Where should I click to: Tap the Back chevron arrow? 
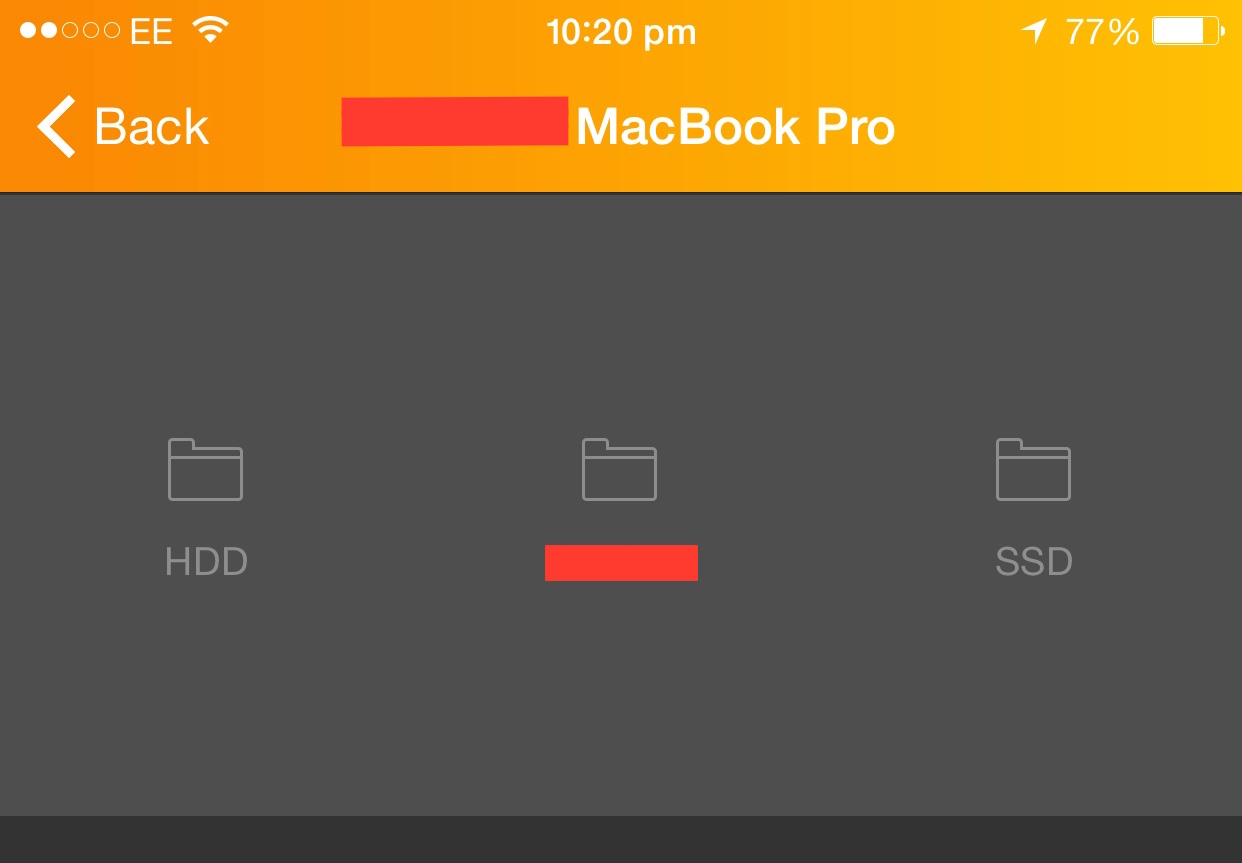pos(57,126)
